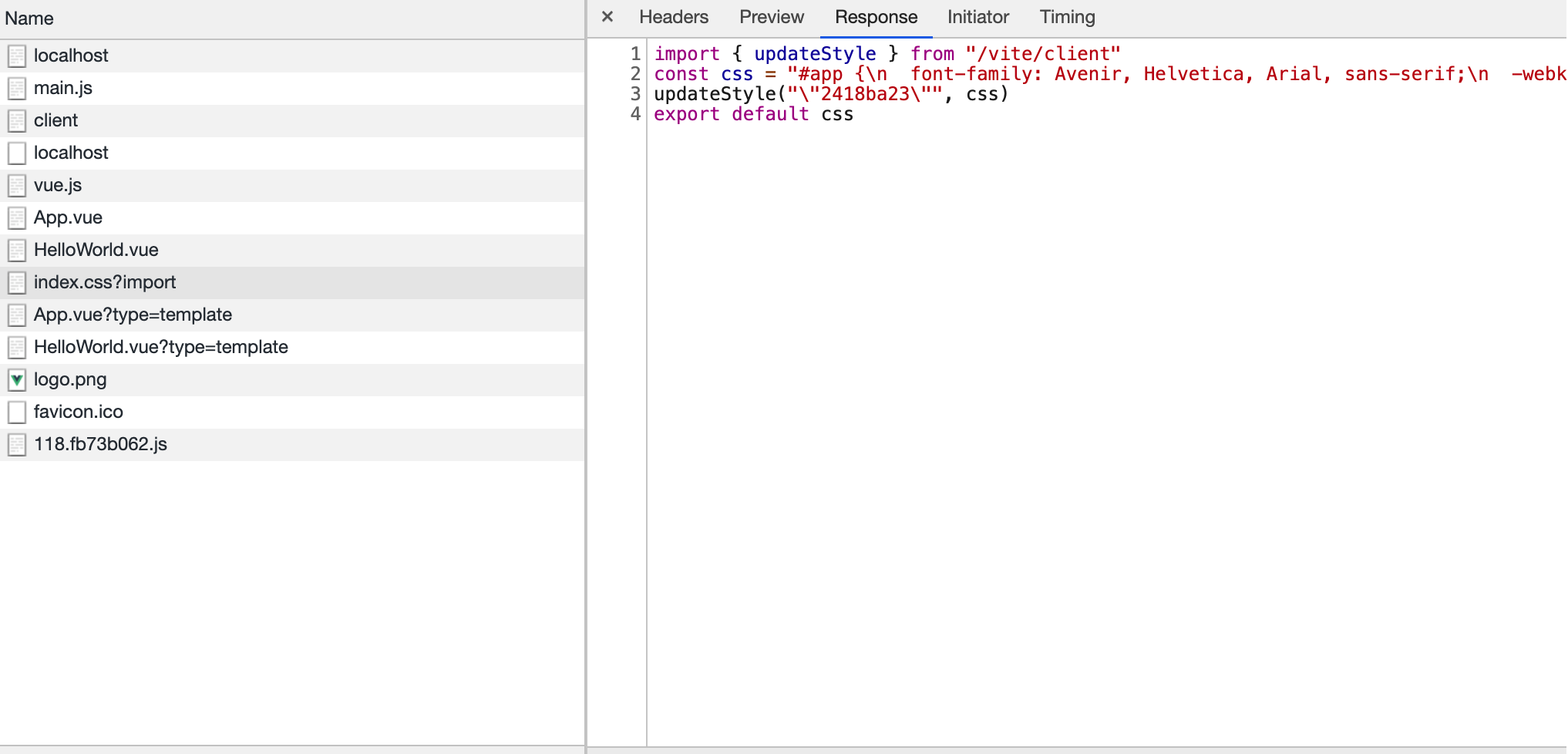The width and height of the screenshot is (1568, 754).
Task: Click the icon beside favicon.ico
Action: pos(17,412)
